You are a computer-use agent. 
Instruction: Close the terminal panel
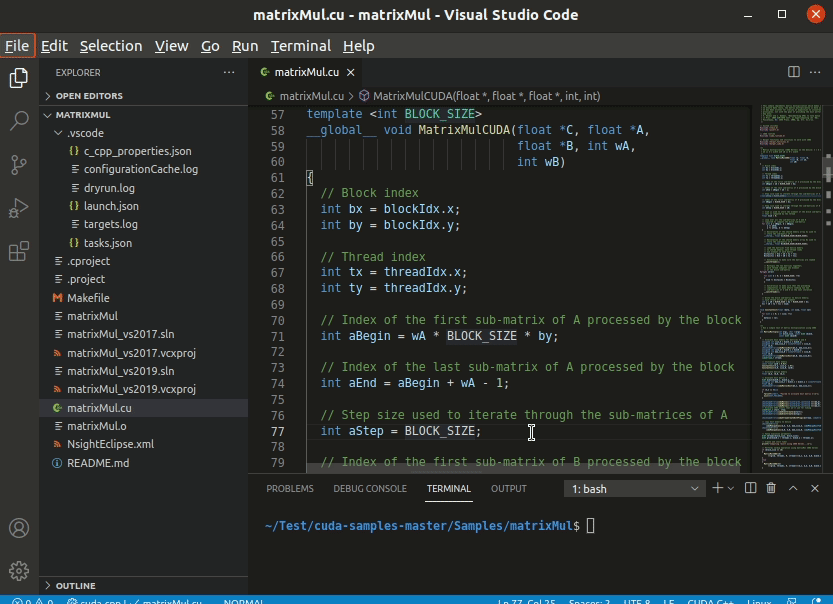[814, 488]
